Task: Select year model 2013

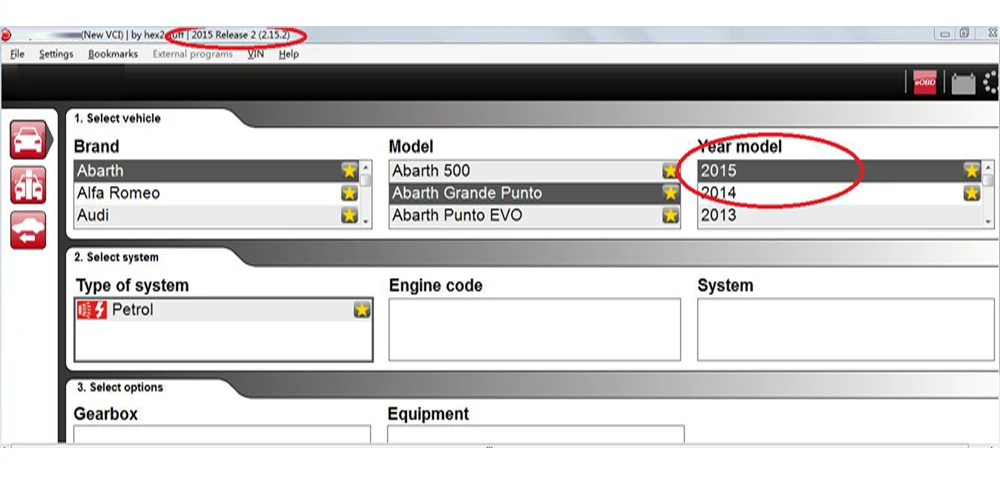Action: tap(840, 216)
